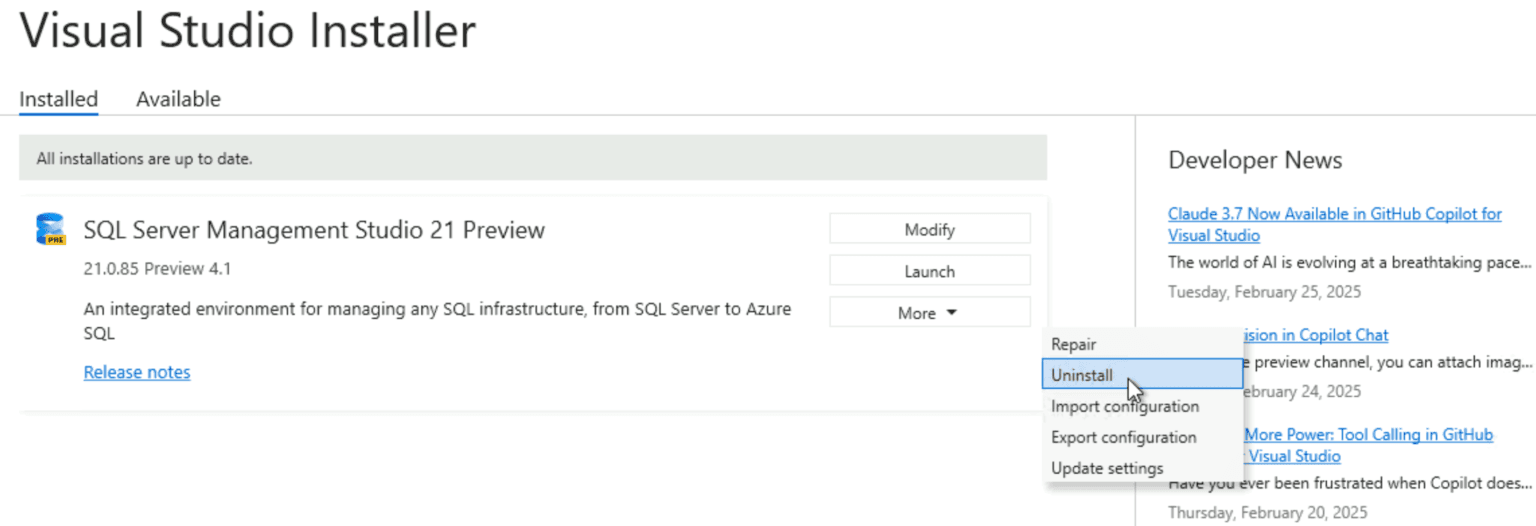
Task: Pick Import configuration from the menu
Action: click(1124, 406)
